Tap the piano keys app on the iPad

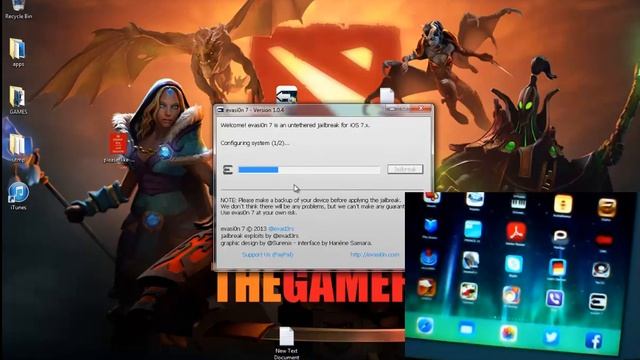[x=518, y=201]
